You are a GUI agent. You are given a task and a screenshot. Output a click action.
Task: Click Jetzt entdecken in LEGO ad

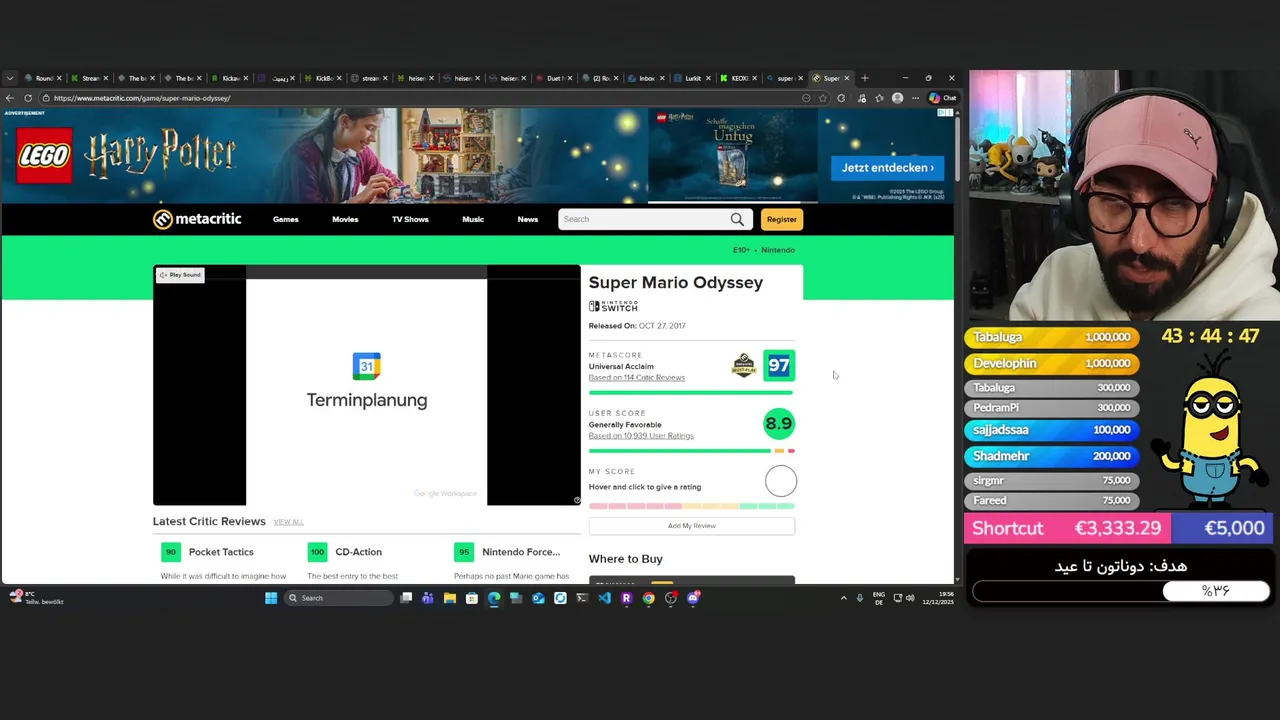point(888,168)
